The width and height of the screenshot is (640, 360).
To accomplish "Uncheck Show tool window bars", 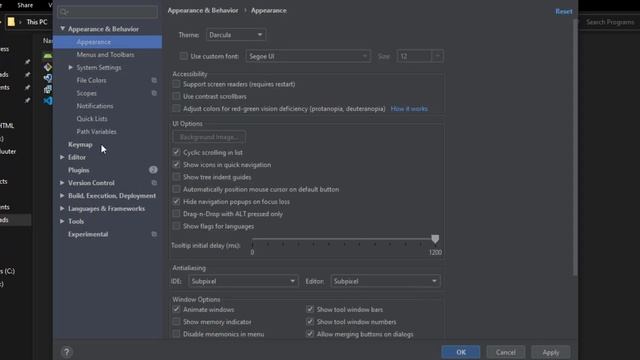I will (x=310, y=309).
